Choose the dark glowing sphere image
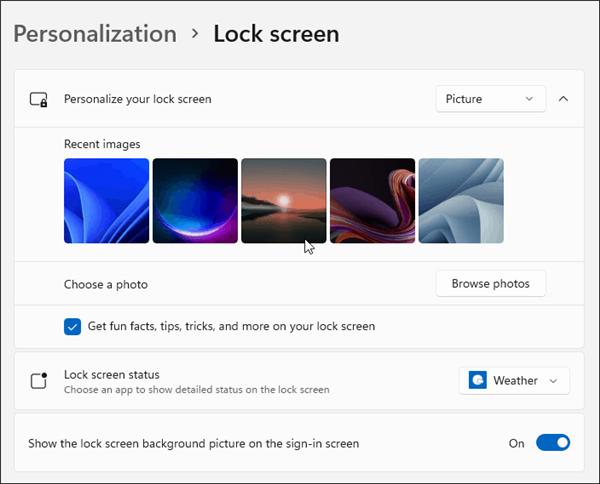This screenshot has width=600, height=484. (195, 201)
